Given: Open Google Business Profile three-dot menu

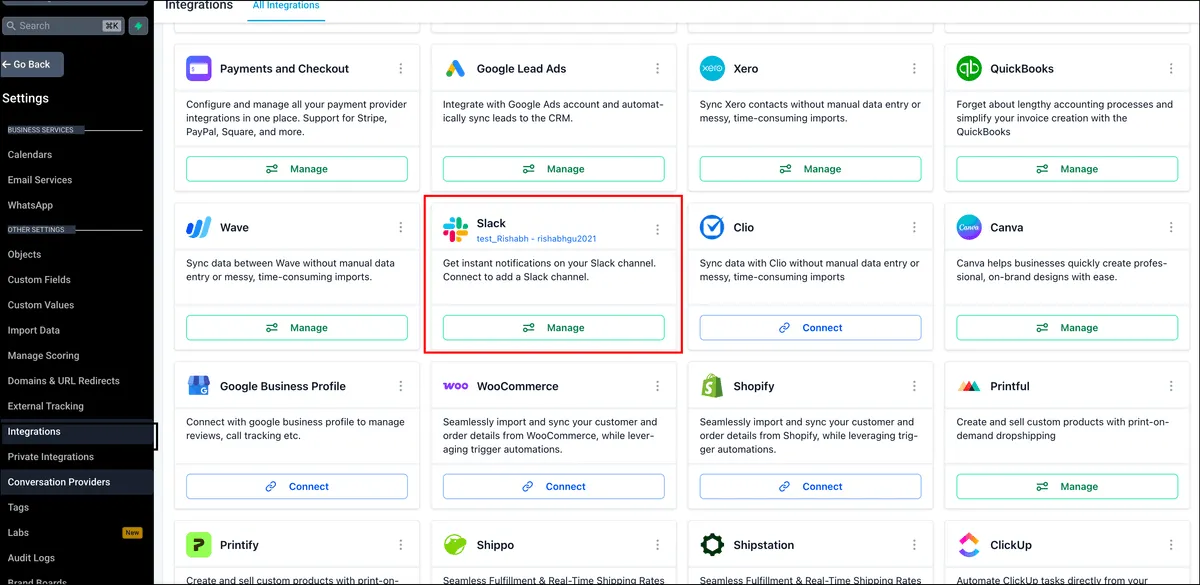Looking at the screenshot, I should (401, 386).
